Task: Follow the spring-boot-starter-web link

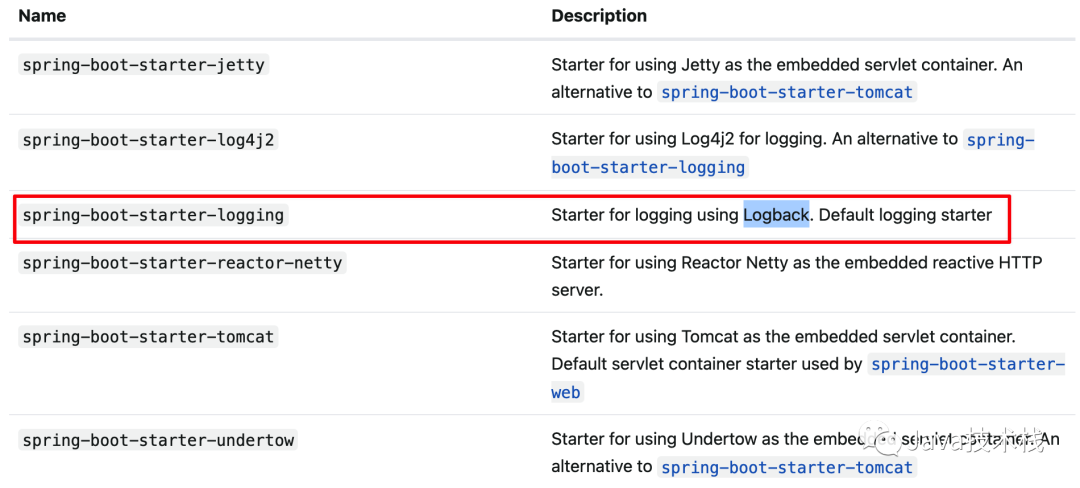Action: (566, 392)
